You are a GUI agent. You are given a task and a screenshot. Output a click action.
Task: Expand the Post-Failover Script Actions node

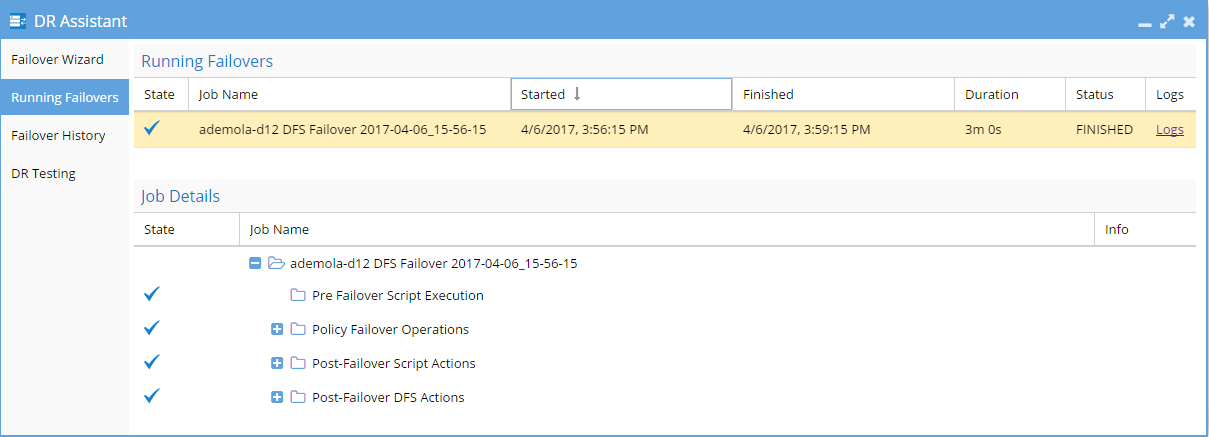point(277,364)
